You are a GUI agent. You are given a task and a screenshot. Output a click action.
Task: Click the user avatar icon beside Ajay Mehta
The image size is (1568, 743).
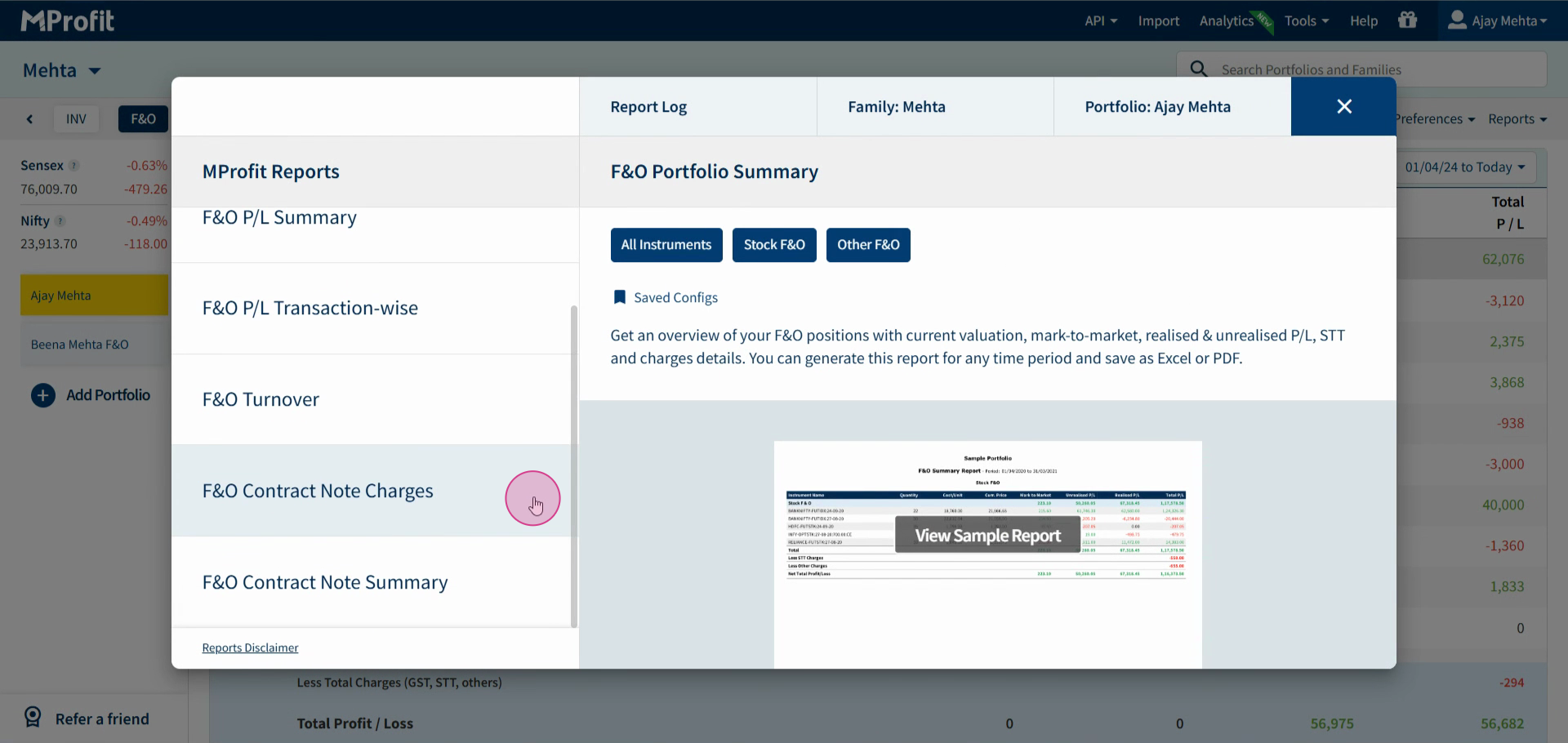tap(1457, 20)
